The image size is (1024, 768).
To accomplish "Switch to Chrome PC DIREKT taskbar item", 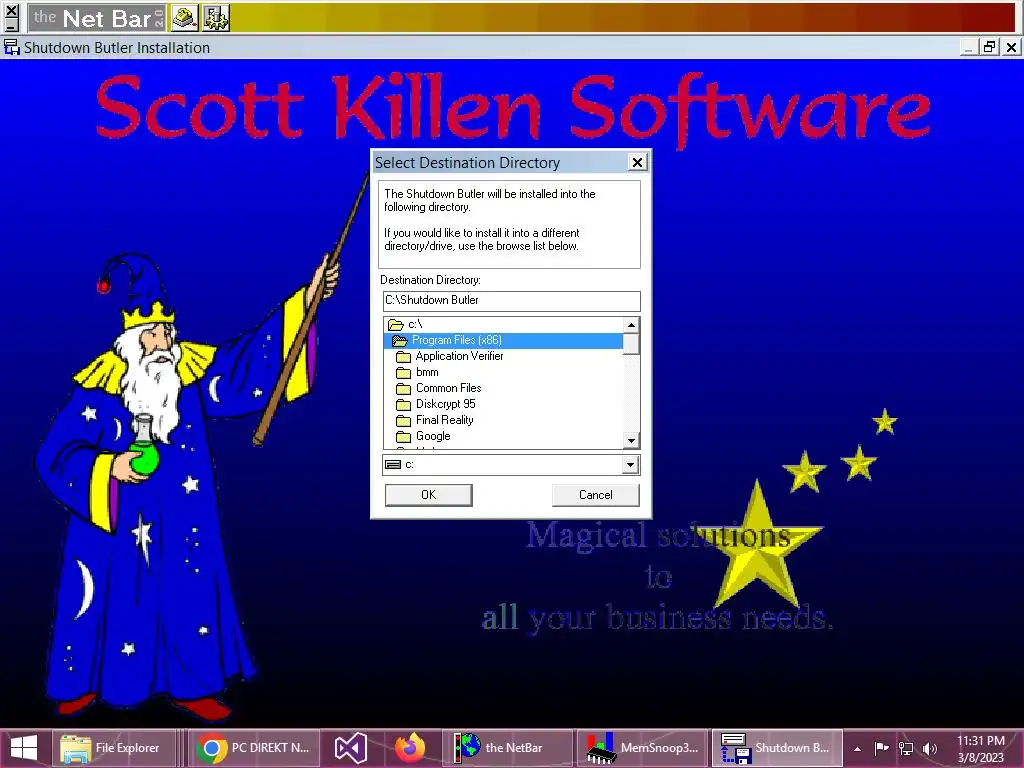I will tap(253, 748).
